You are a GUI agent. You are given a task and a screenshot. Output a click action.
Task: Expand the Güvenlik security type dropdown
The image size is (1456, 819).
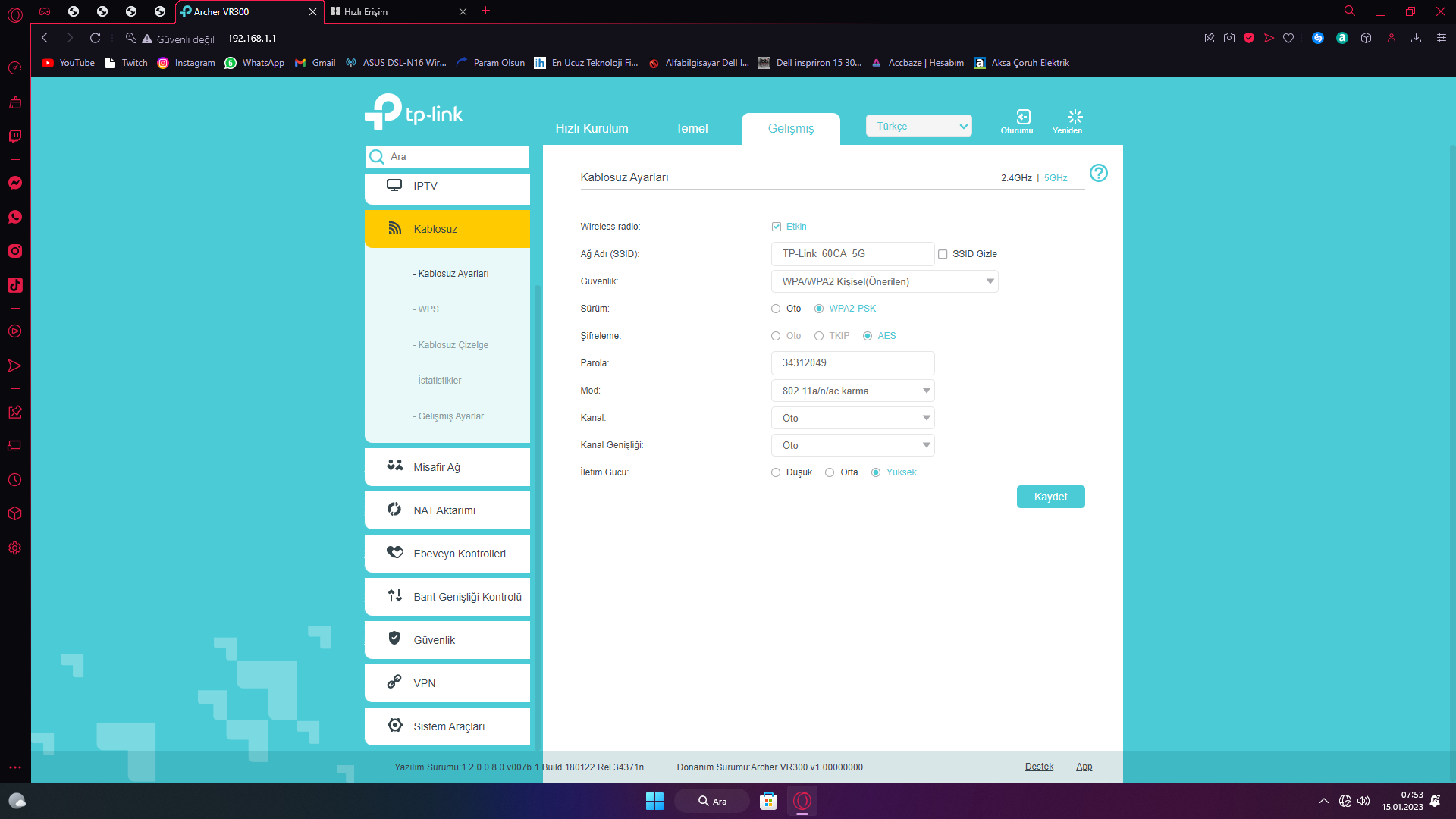click(x=884, y=281)
